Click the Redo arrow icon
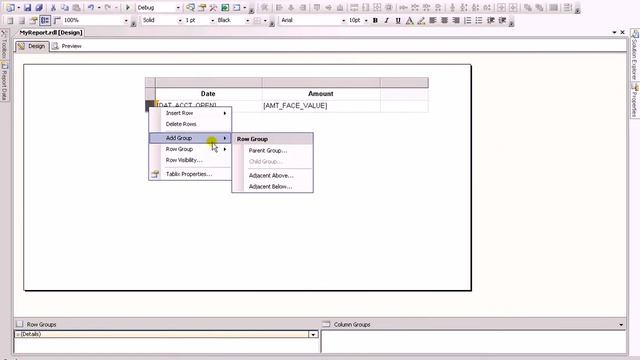Viewport: 640px width, 360px height. [108, 7]
